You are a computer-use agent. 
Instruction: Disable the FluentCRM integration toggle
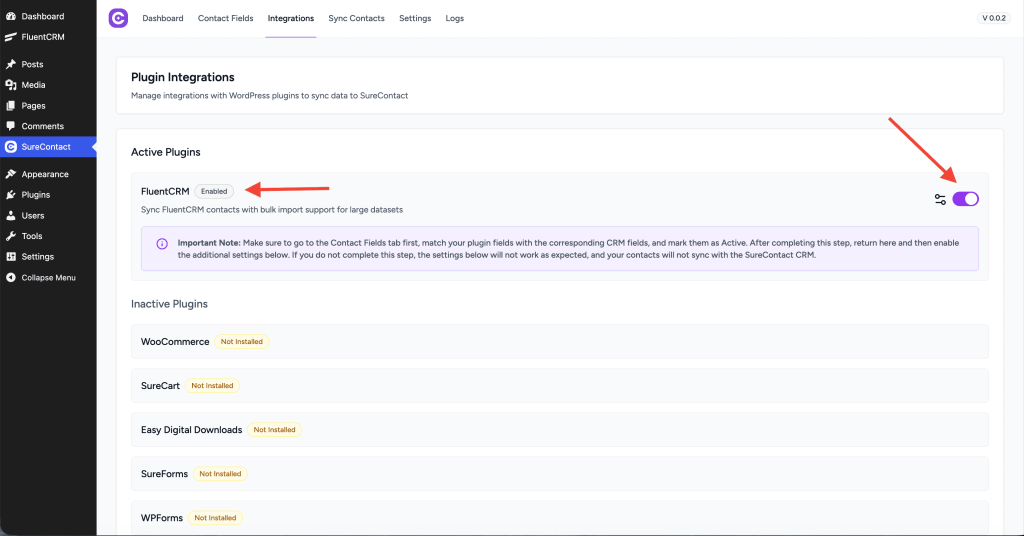[x=965, y=199]
